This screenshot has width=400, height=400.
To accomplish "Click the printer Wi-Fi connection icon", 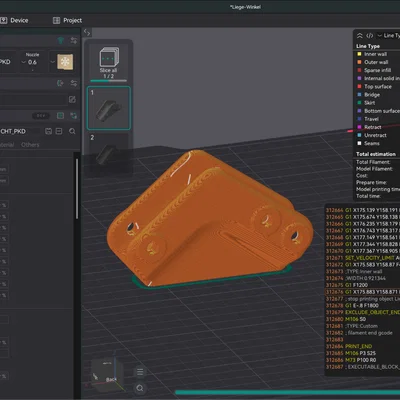I will point(60,41).
